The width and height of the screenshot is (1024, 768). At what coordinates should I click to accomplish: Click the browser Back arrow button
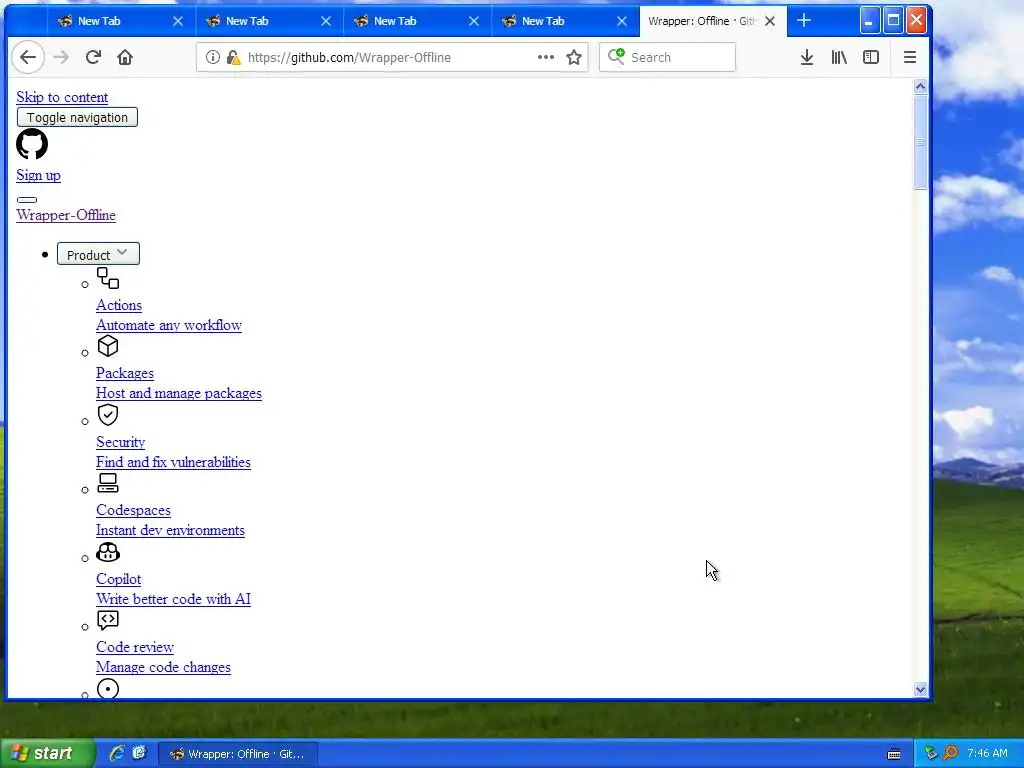tap(28, 57)
